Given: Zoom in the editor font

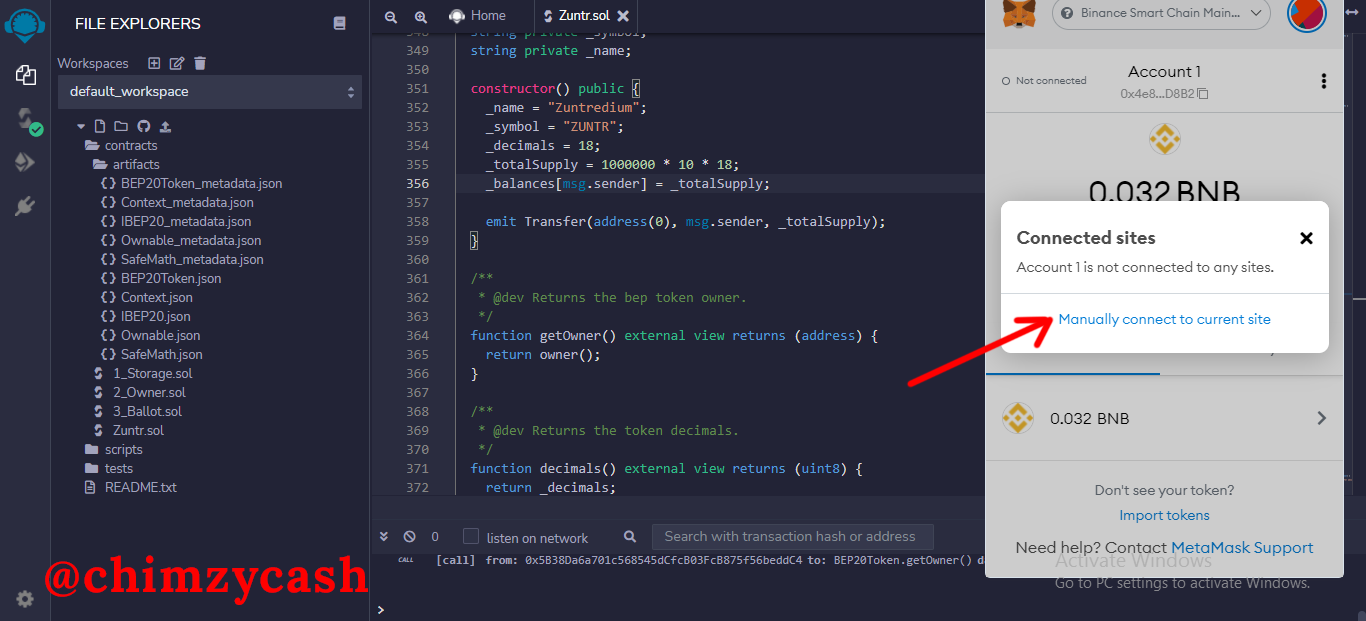Looking at the screenshot, I should 421,17.
